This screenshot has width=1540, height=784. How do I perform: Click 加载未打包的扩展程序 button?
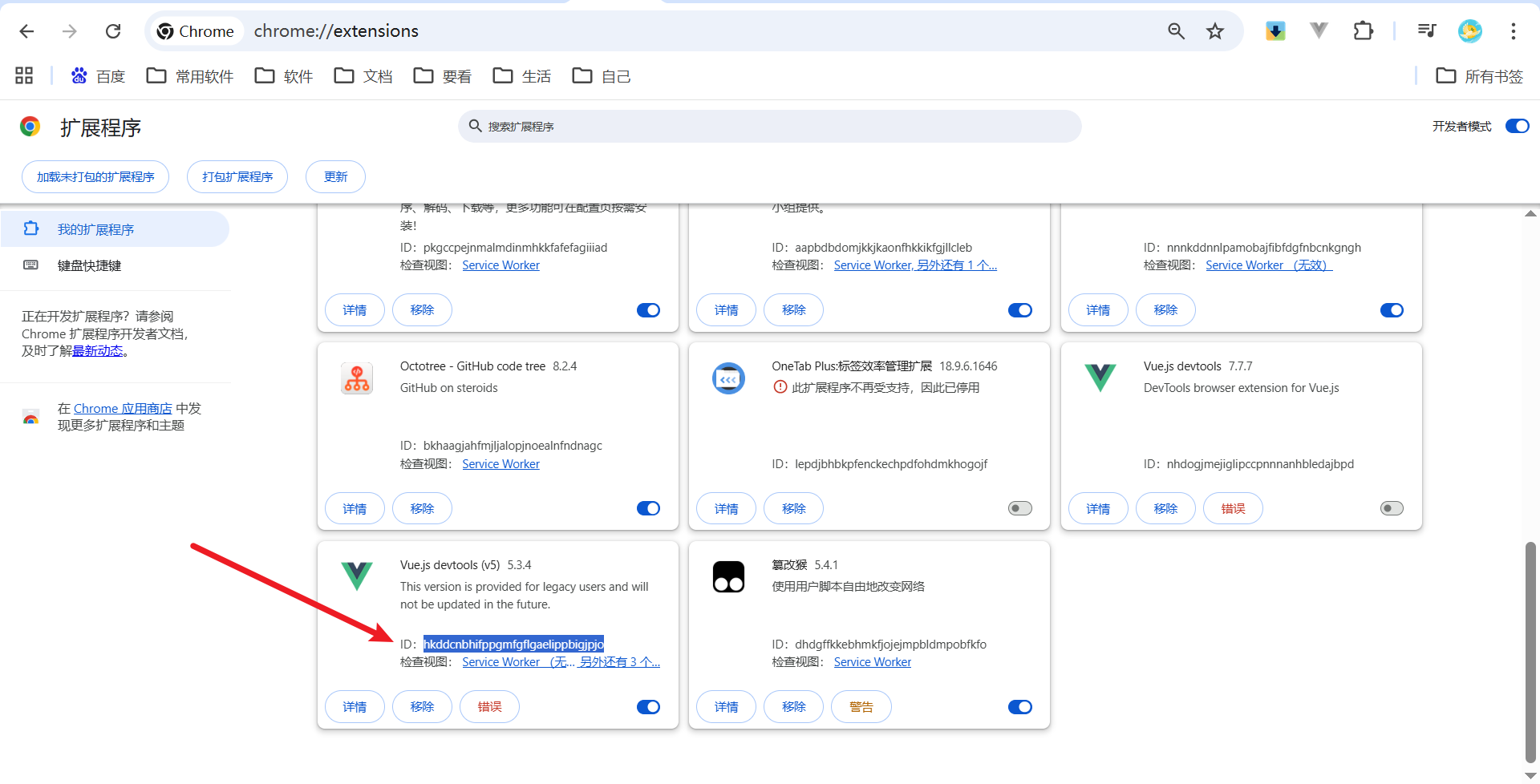coord(95,176)
